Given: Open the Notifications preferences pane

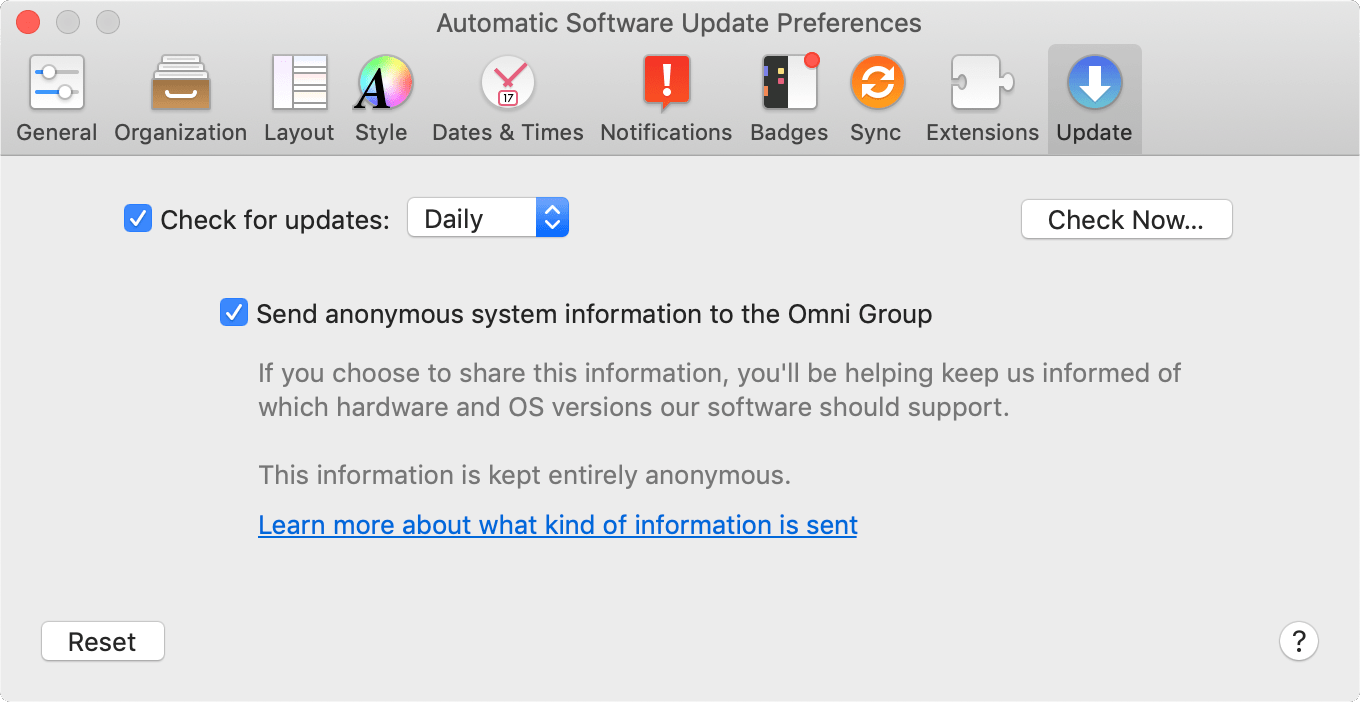Looking at the screenshot, I should pyautogui.click(x=666, y=100).
